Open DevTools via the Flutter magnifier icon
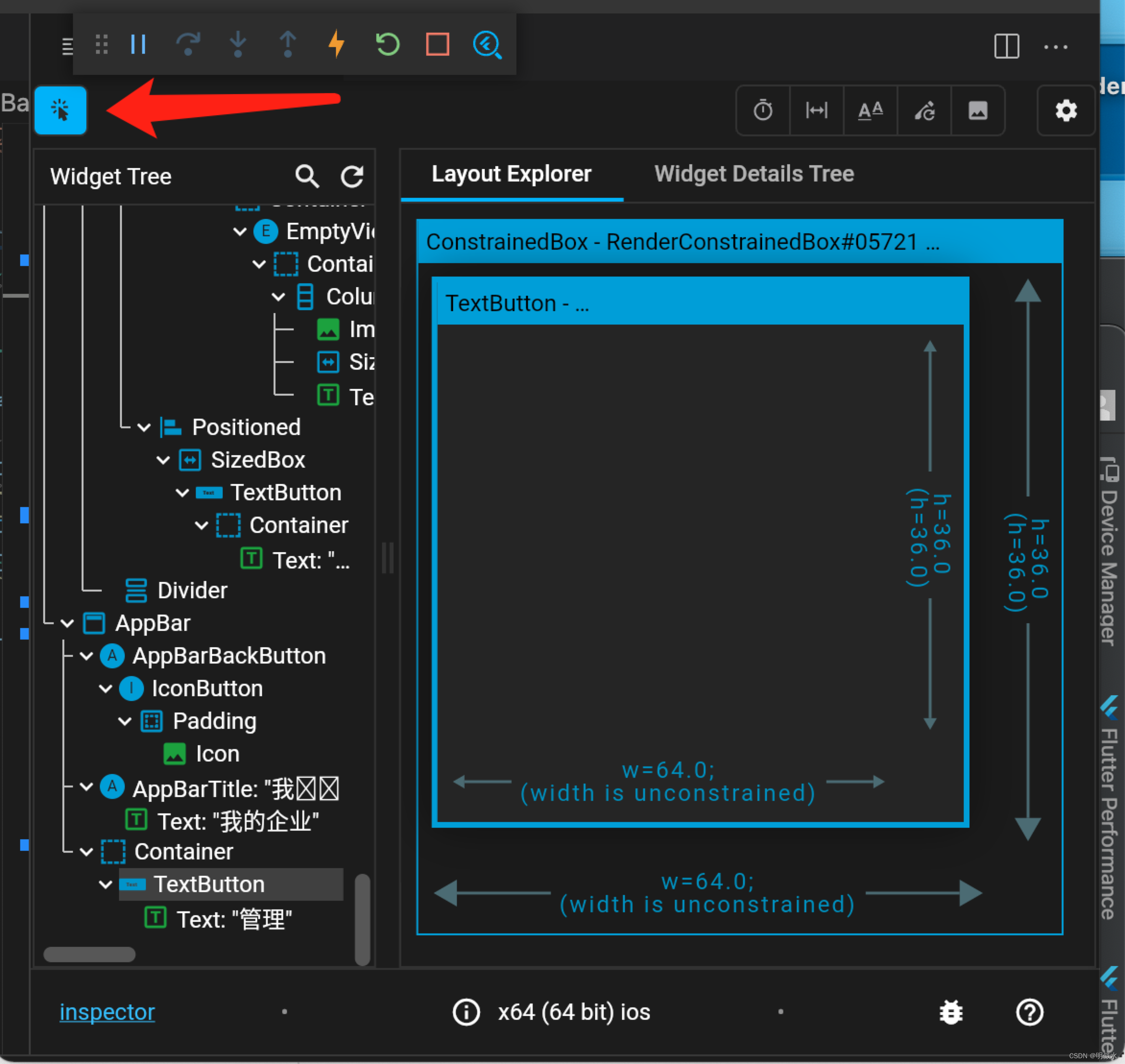This screenshot has height=1064, width=1125. pyautogui.click(x=488, y=45)
